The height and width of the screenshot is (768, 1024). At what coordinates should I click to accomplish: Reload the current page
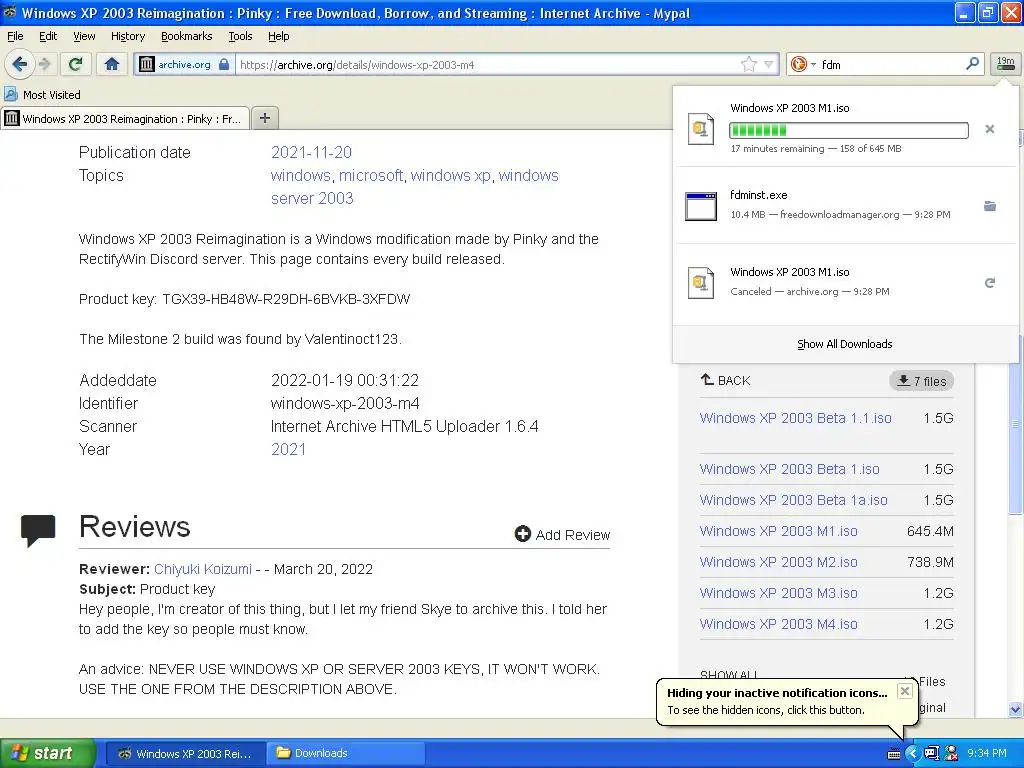click(76, 64)
